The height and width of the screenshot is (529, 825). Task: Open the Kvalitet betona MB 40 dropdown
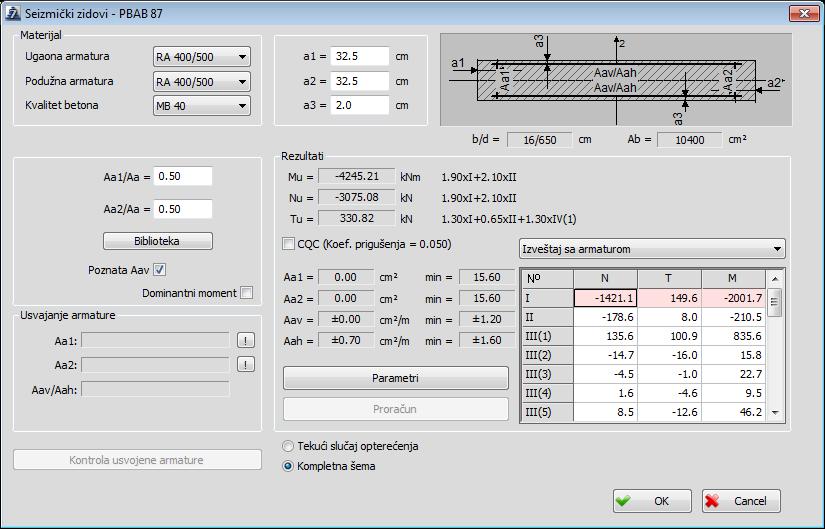(202, 105)
